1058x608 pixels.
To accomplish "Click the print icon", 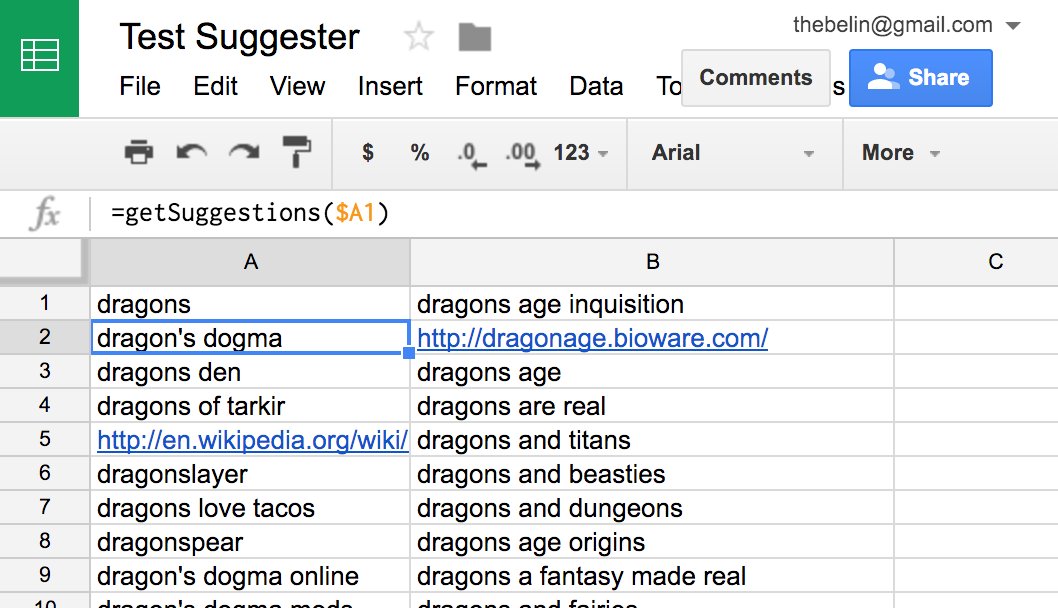I will (139, 153).
